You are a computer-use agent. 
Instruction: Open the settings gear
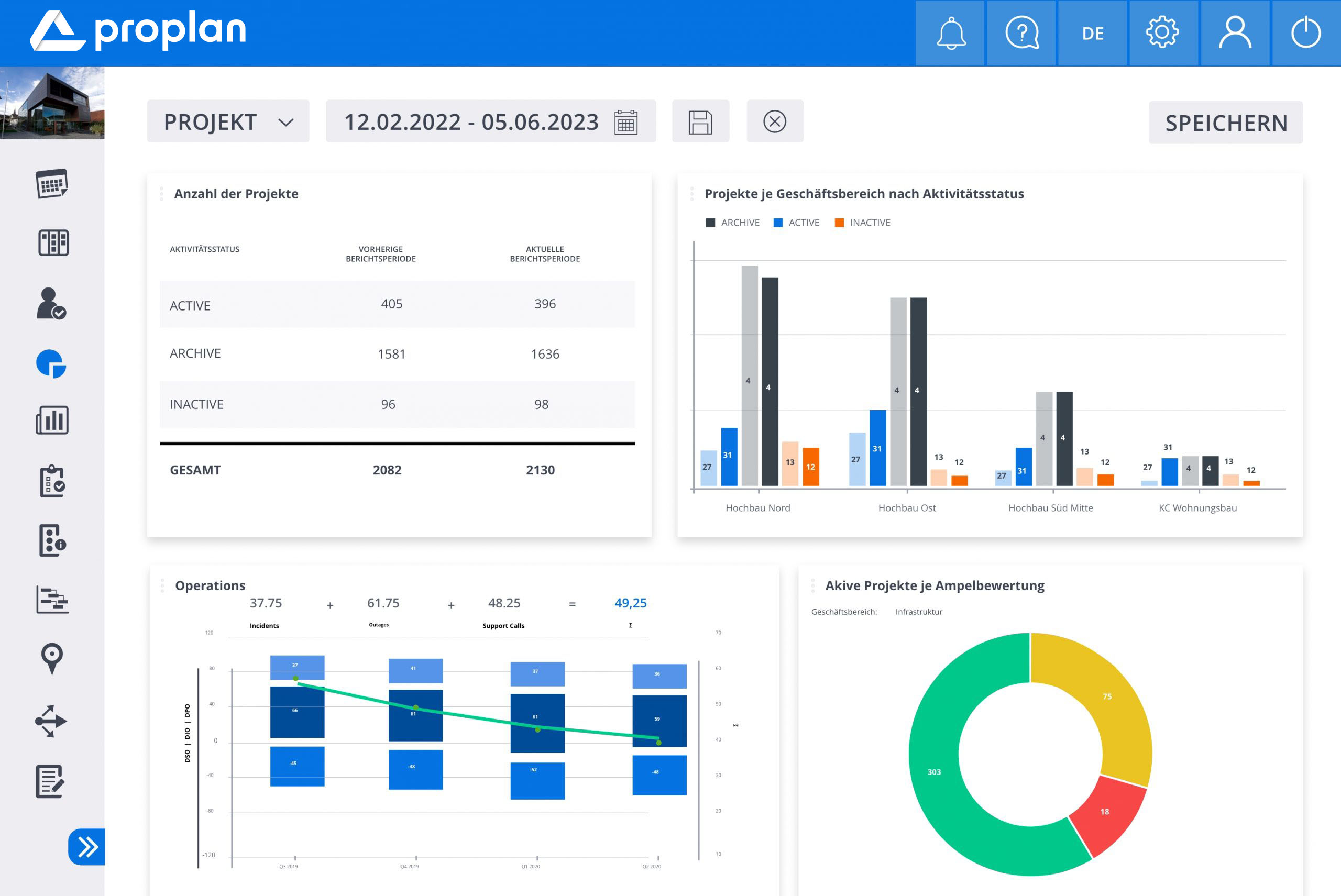click(1162, 33)
